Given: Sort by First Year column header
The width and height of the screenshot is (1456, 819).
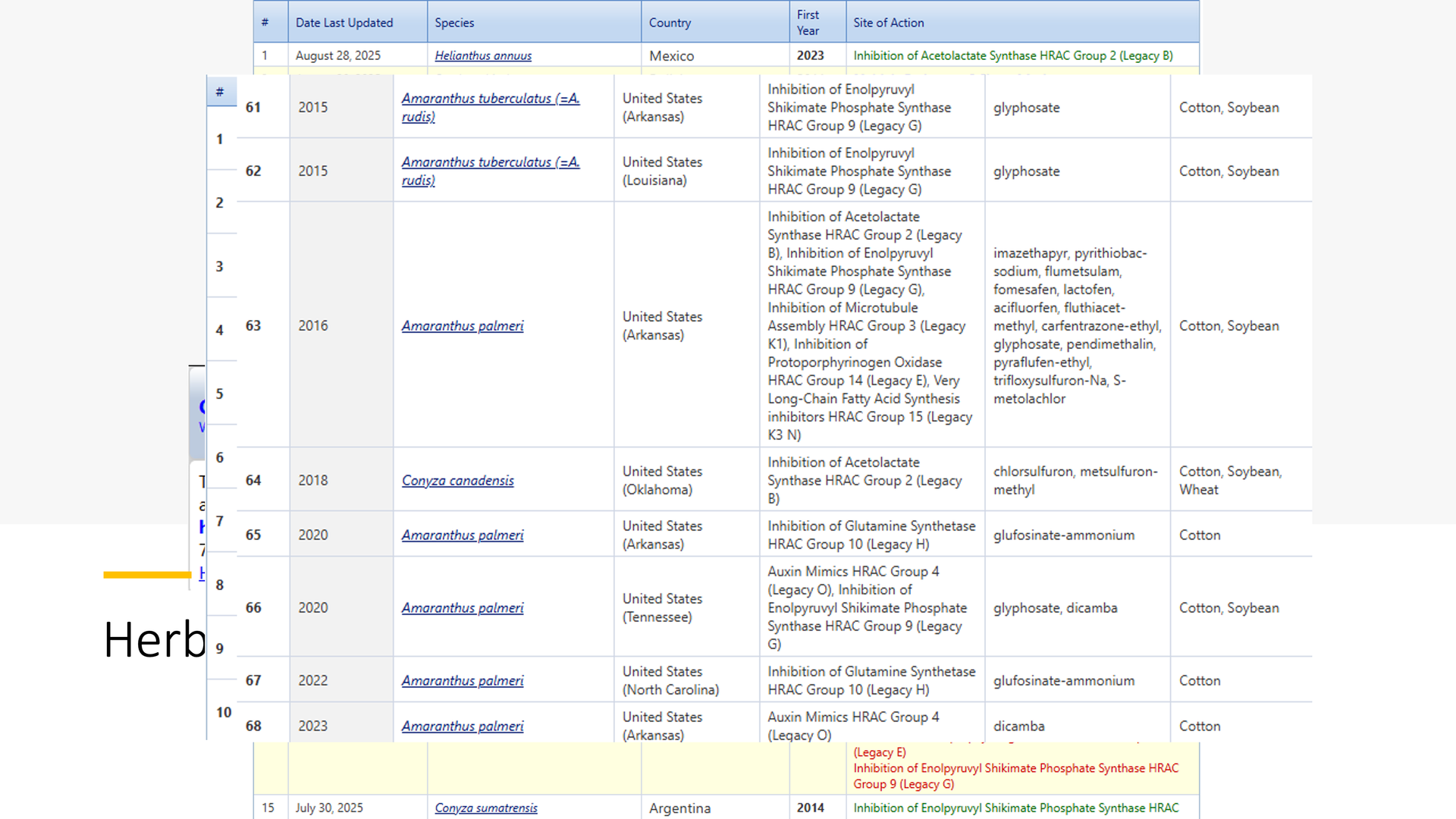Looking at the screenshot, I should pyautogui.click(x=808, y=23).
